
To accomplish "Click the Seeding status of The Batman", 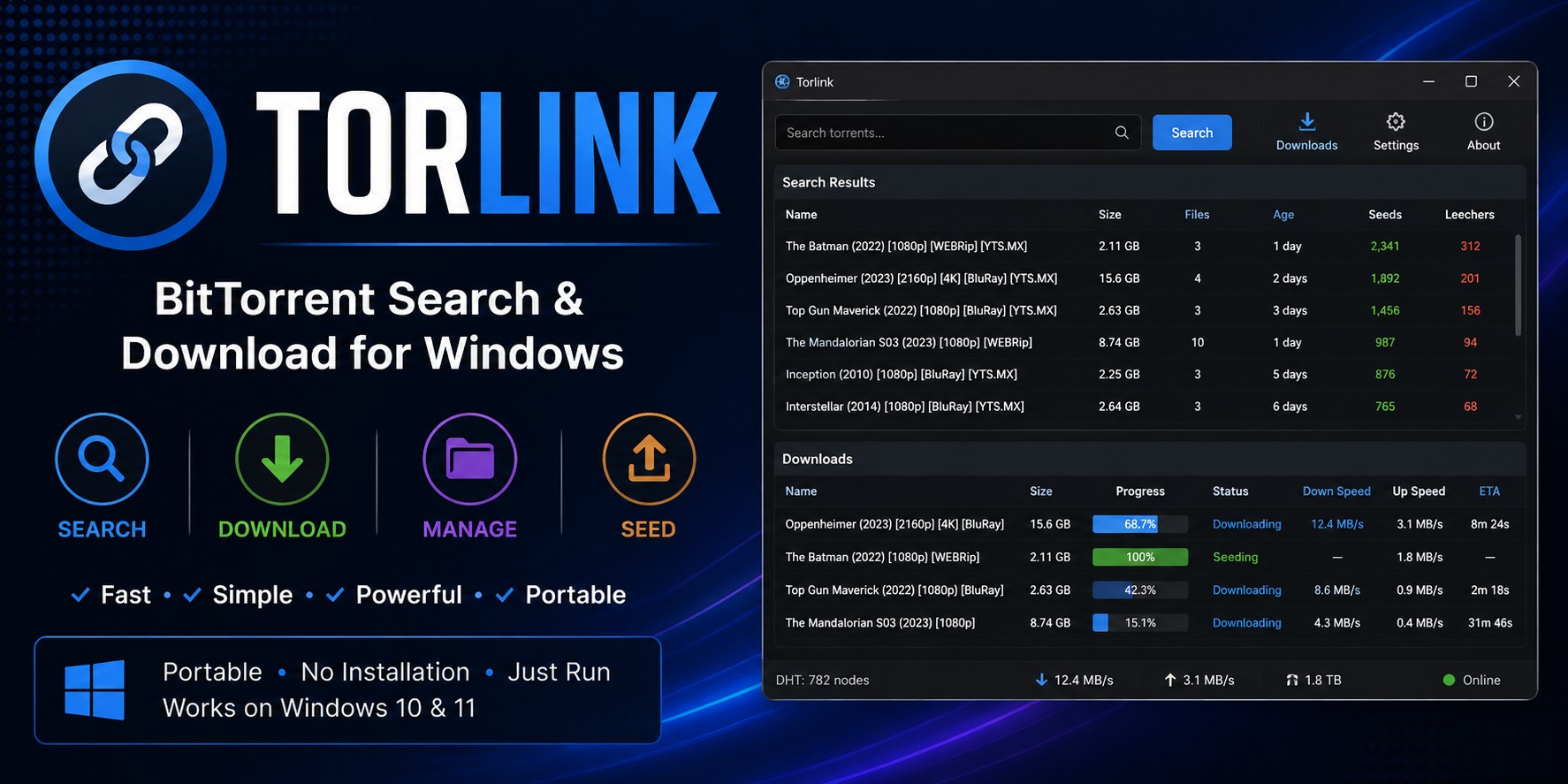I will point(1235,557).
